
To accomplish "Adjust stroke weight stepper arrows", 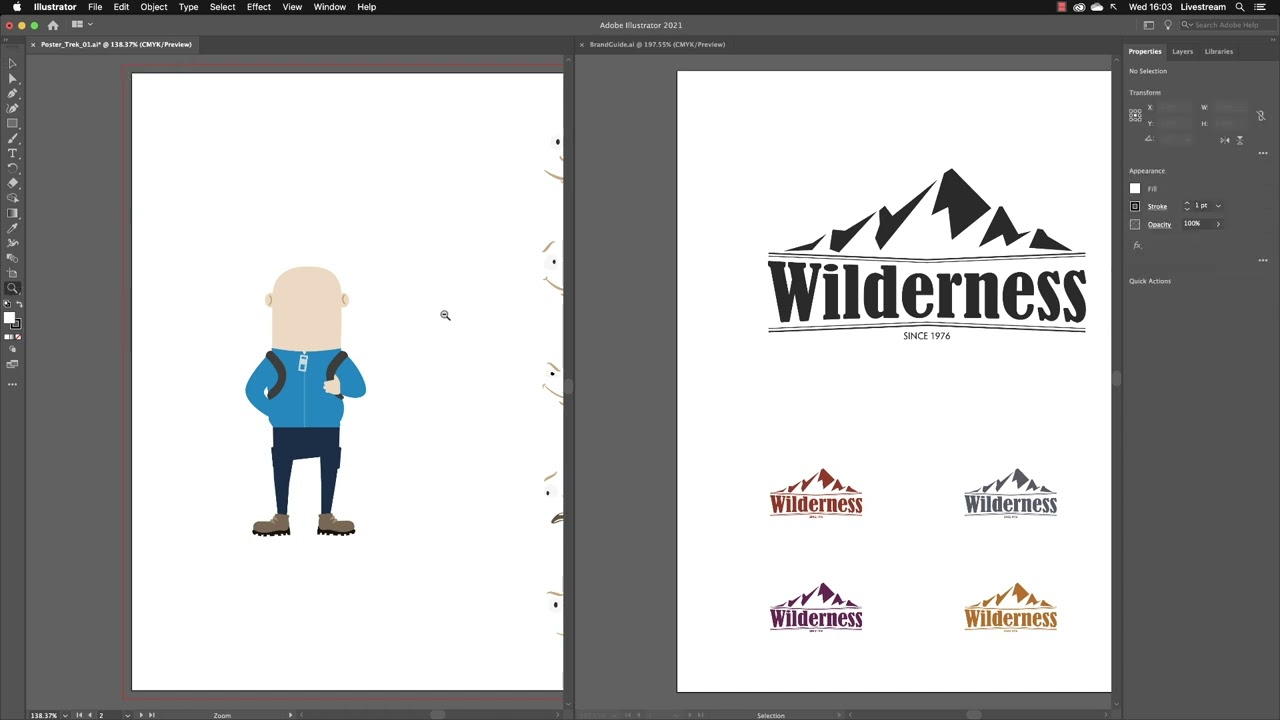I will click(1187, 206).
